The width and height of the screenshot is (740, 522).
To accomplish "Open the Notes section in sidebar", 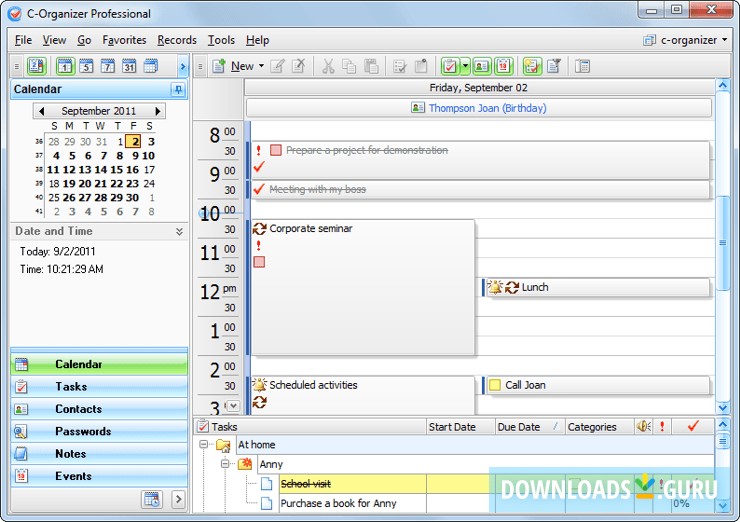I will (99, 454).
